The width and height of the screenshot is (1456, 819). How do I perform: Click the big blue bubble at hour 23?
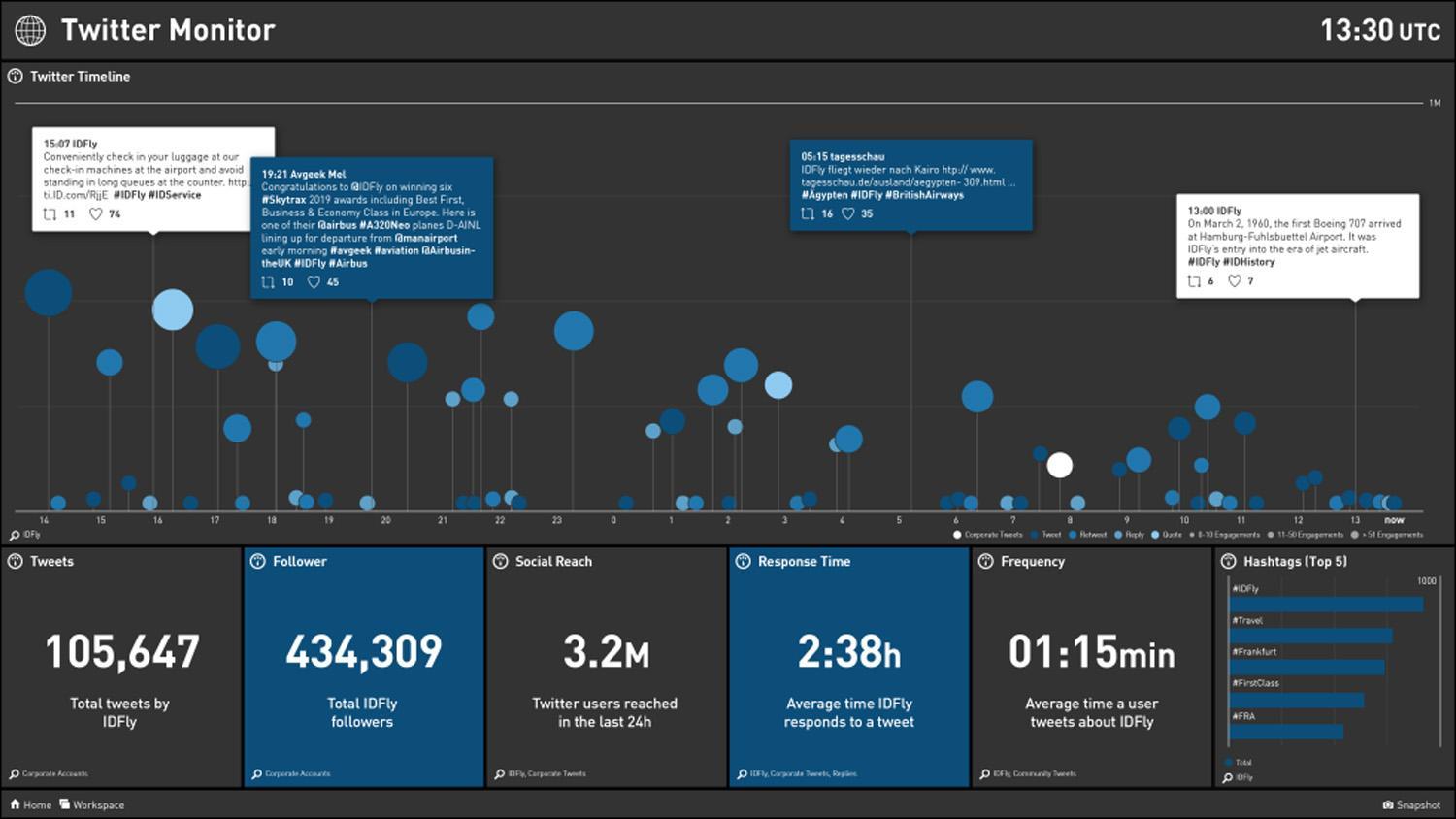pyautogui.click(x=574, y=331)
